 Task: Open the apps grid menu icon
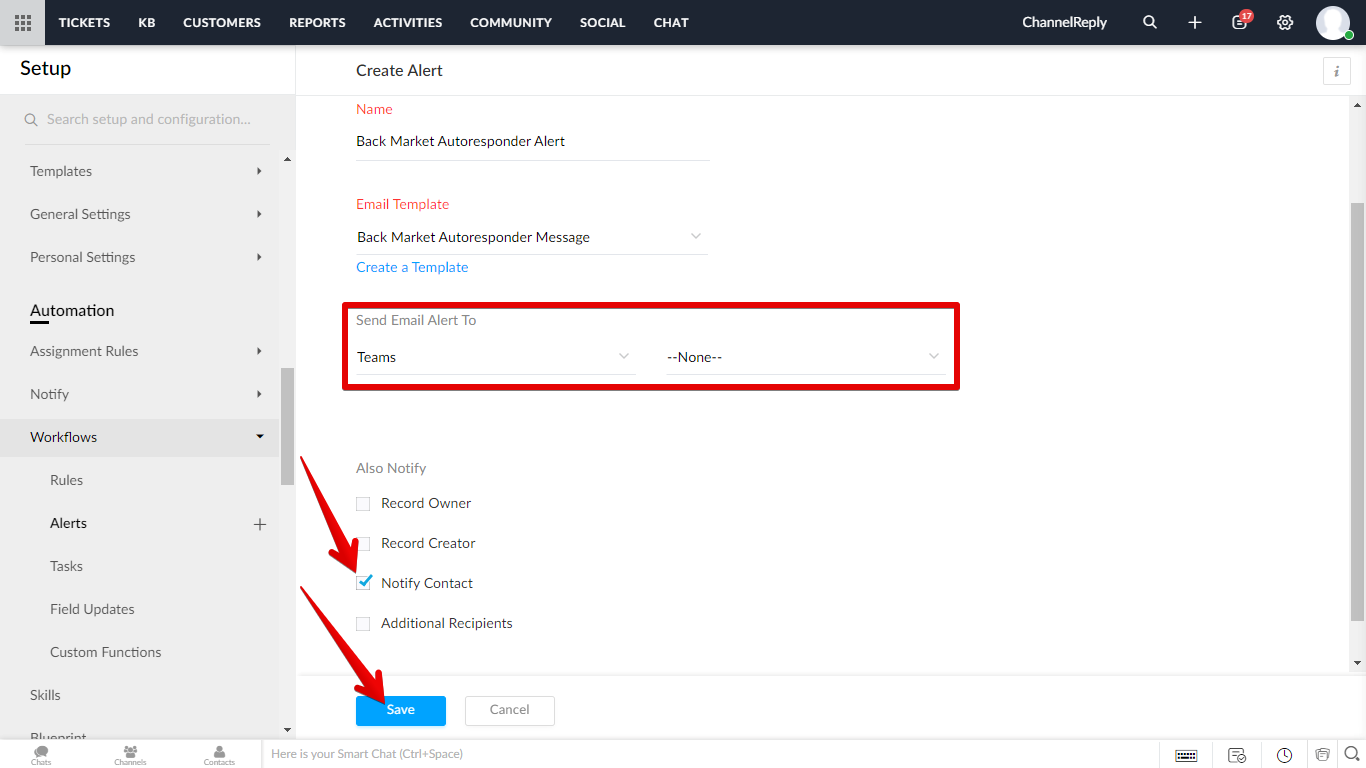coord(22,22)
